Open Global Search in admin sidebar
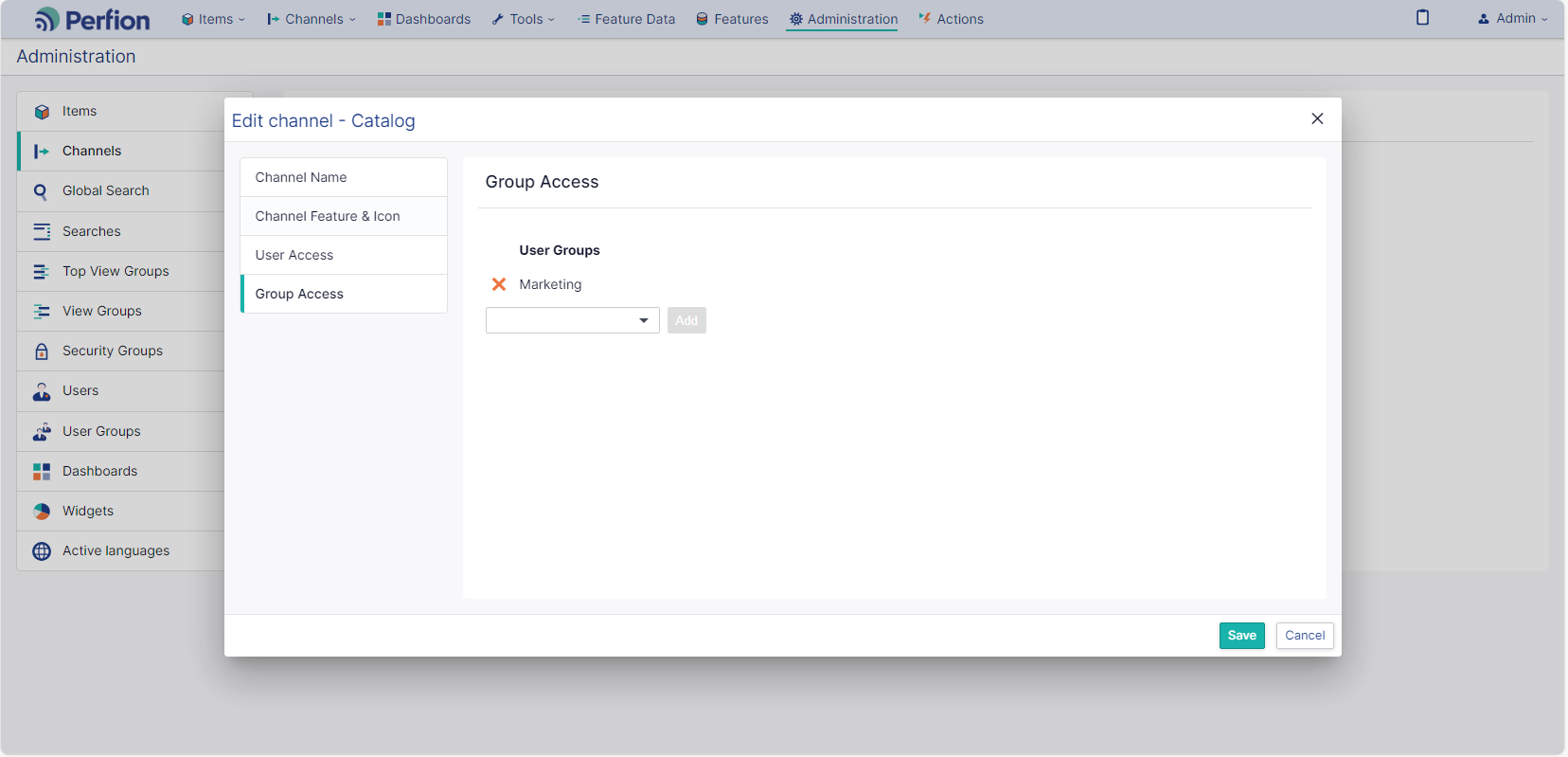The width and height of the screenshot is (1568, 757). (x=120, y=191)
